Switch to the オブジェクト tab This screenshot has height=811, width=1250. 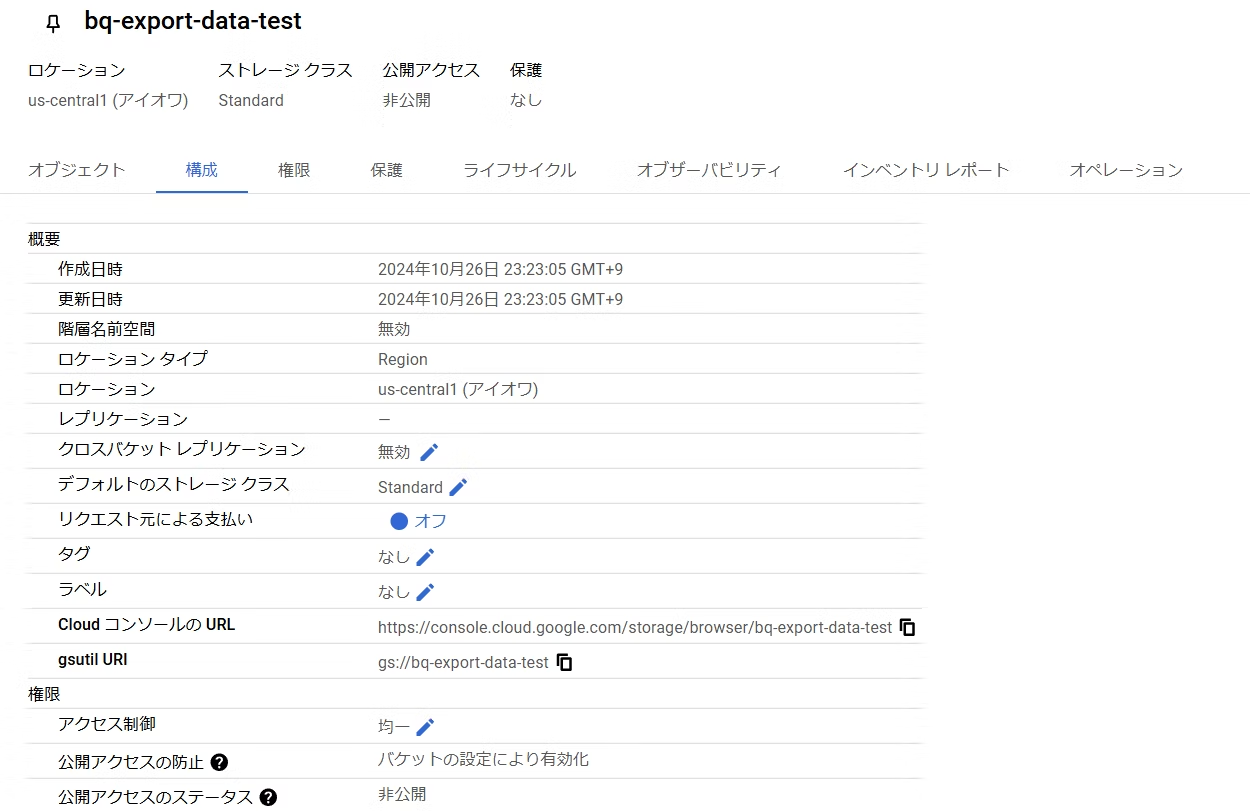point(76,170)
